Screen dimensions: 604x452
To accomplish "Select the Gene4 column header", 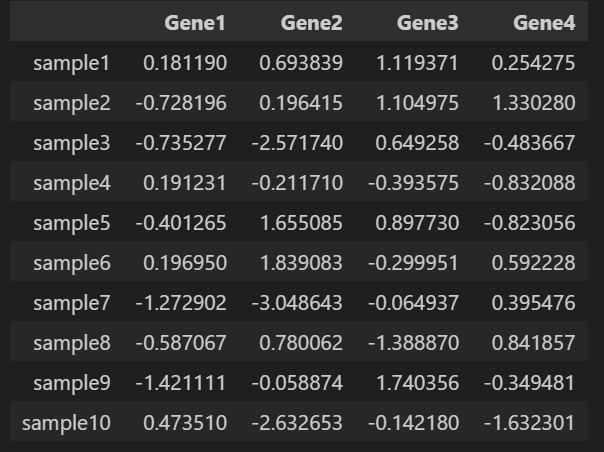I will point(544,23).
